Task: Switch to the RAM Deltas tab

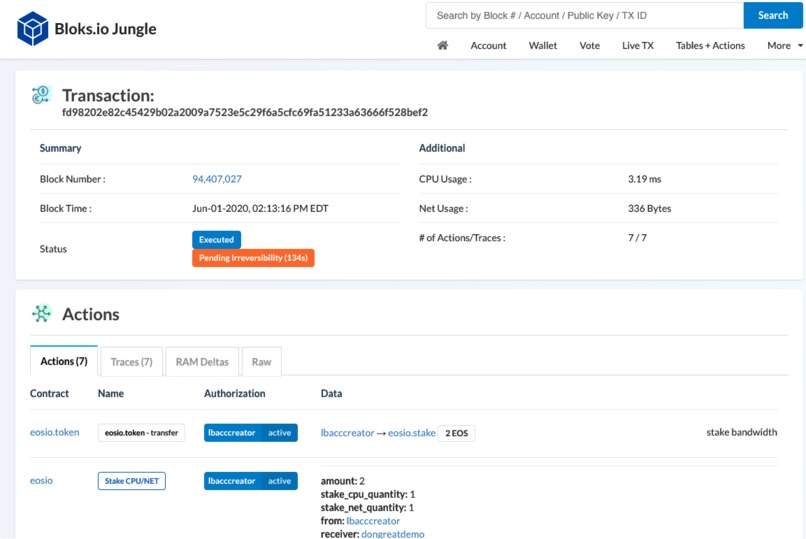Action: pyautogui.click(x=202, y=362)
